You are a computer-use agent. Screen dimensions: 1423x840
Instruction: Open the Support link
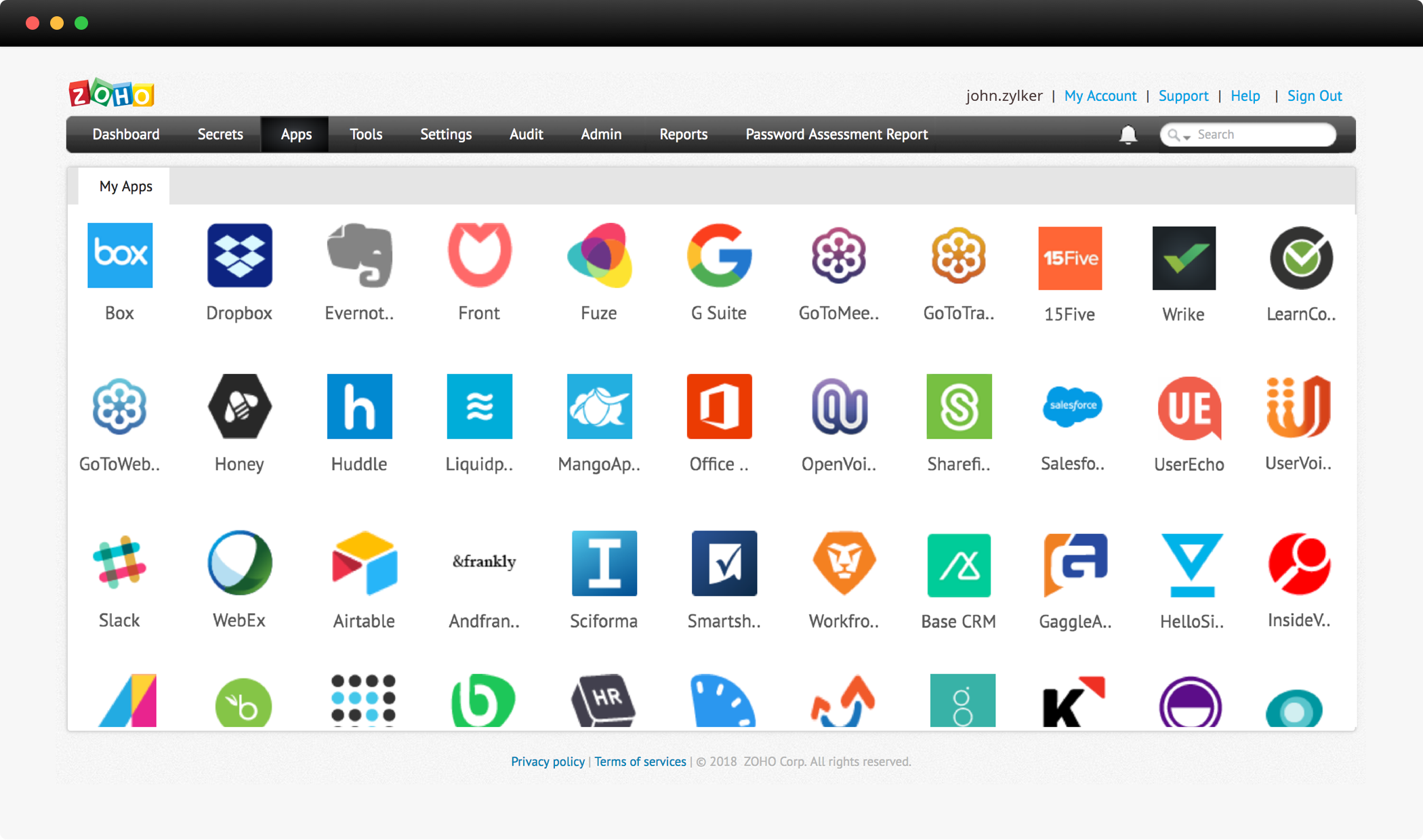tap(1183, 96)
